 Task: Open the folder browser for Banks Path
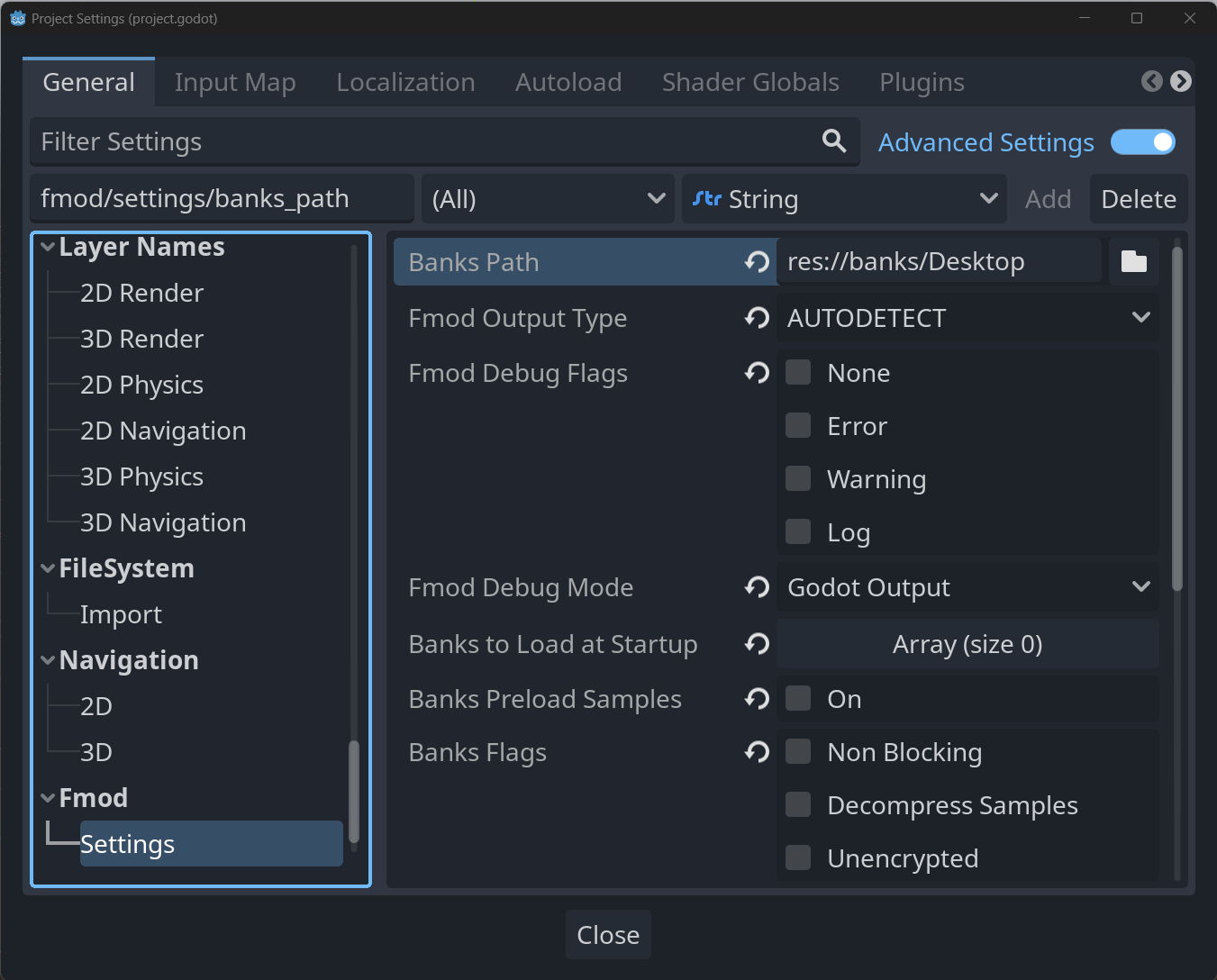click(1133, 261)
